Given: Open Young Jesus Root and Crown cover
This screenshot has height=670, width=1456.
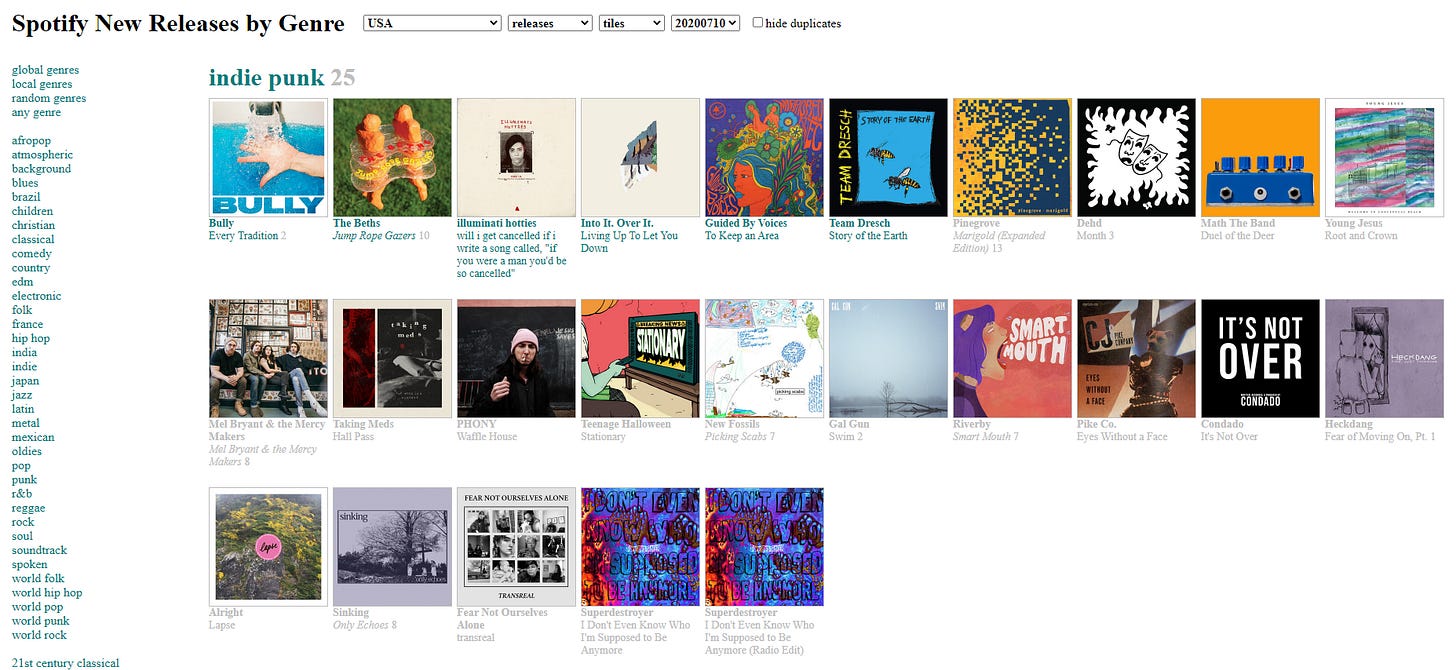Looking at the screenshot, I should coord(1384,157).
